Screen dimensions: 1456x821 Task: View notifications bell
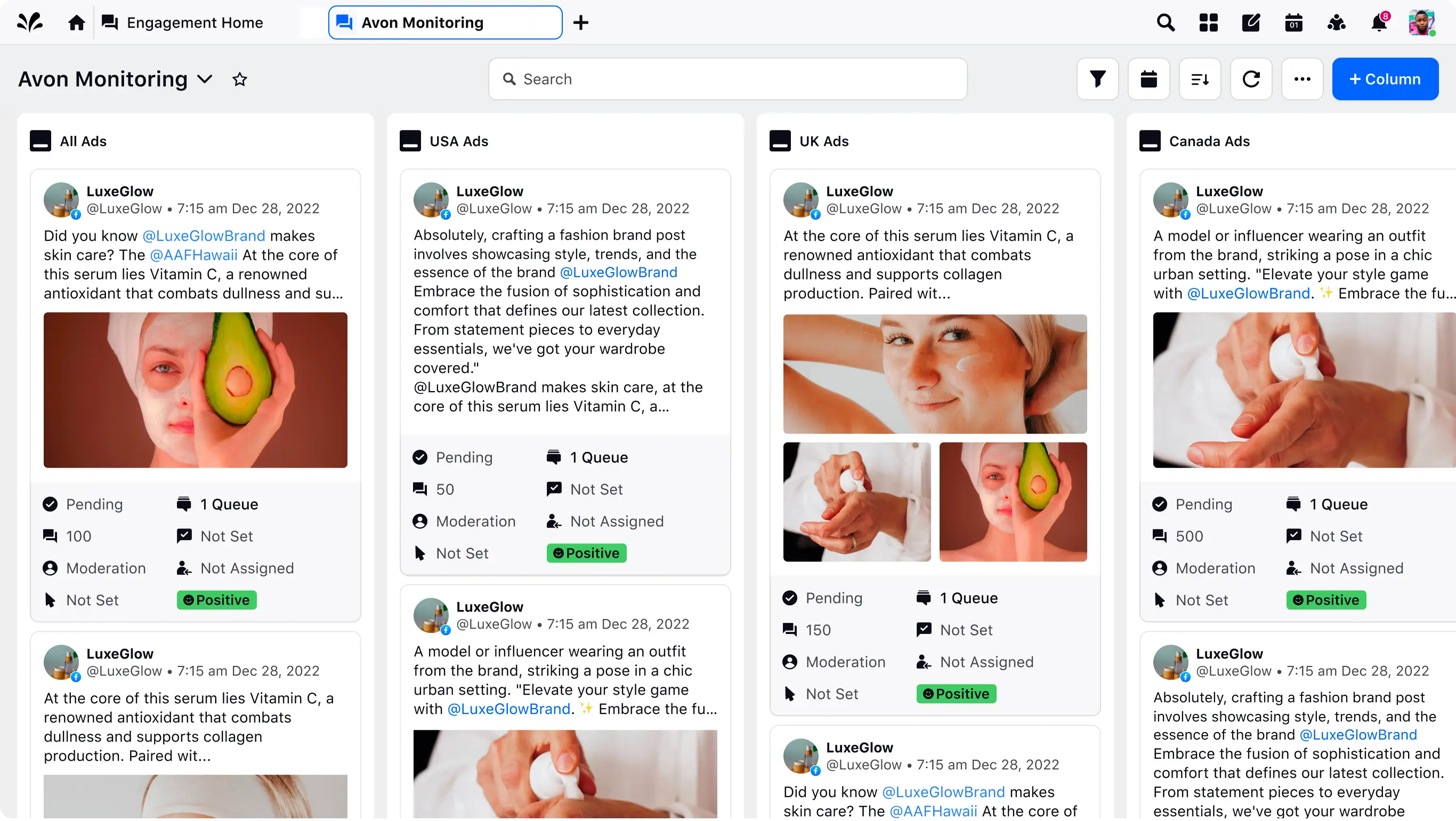point(1379,22)
